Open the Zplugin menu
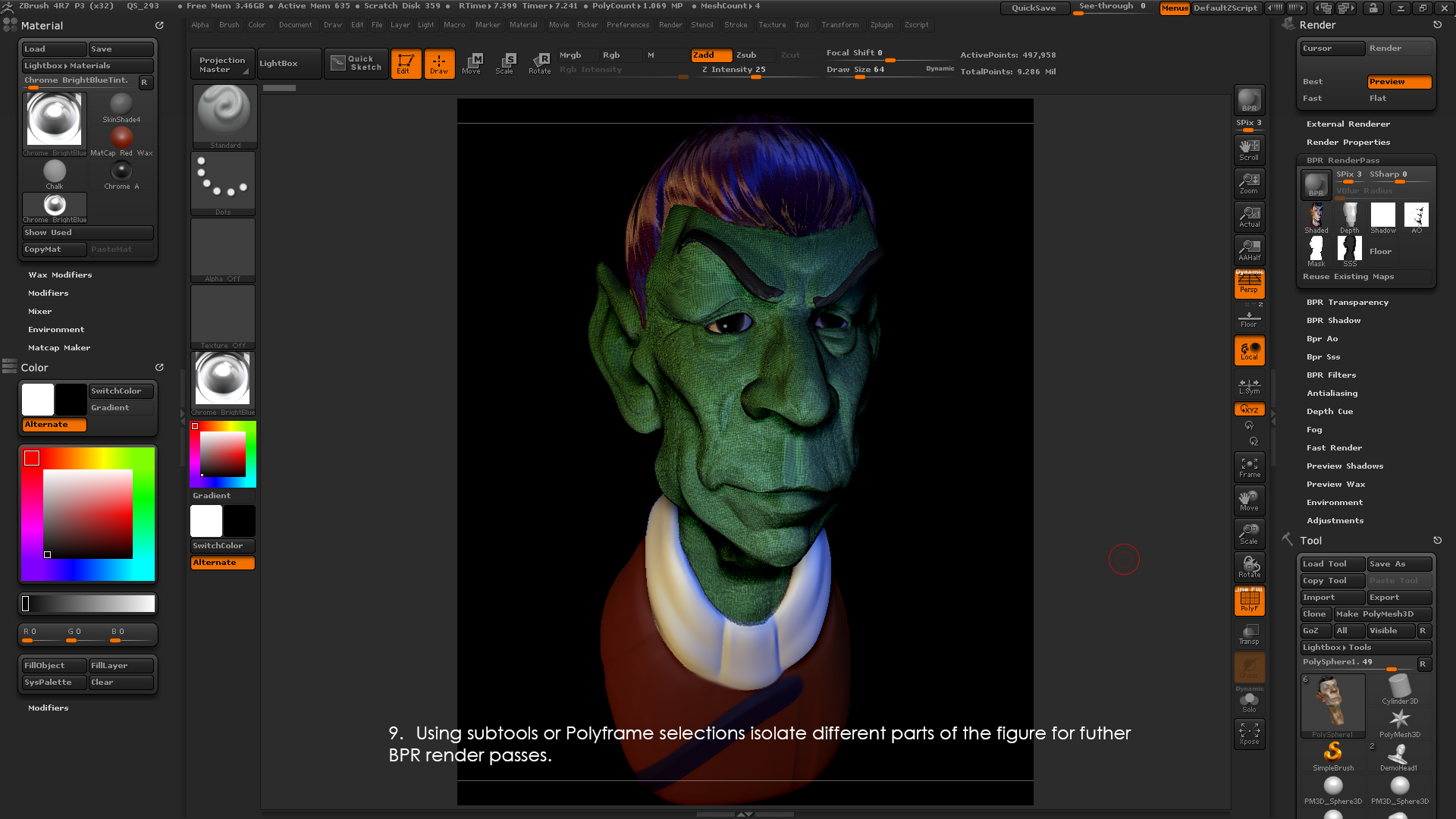Viewport: 1456px width, 819px height. (x=881, y=25)
